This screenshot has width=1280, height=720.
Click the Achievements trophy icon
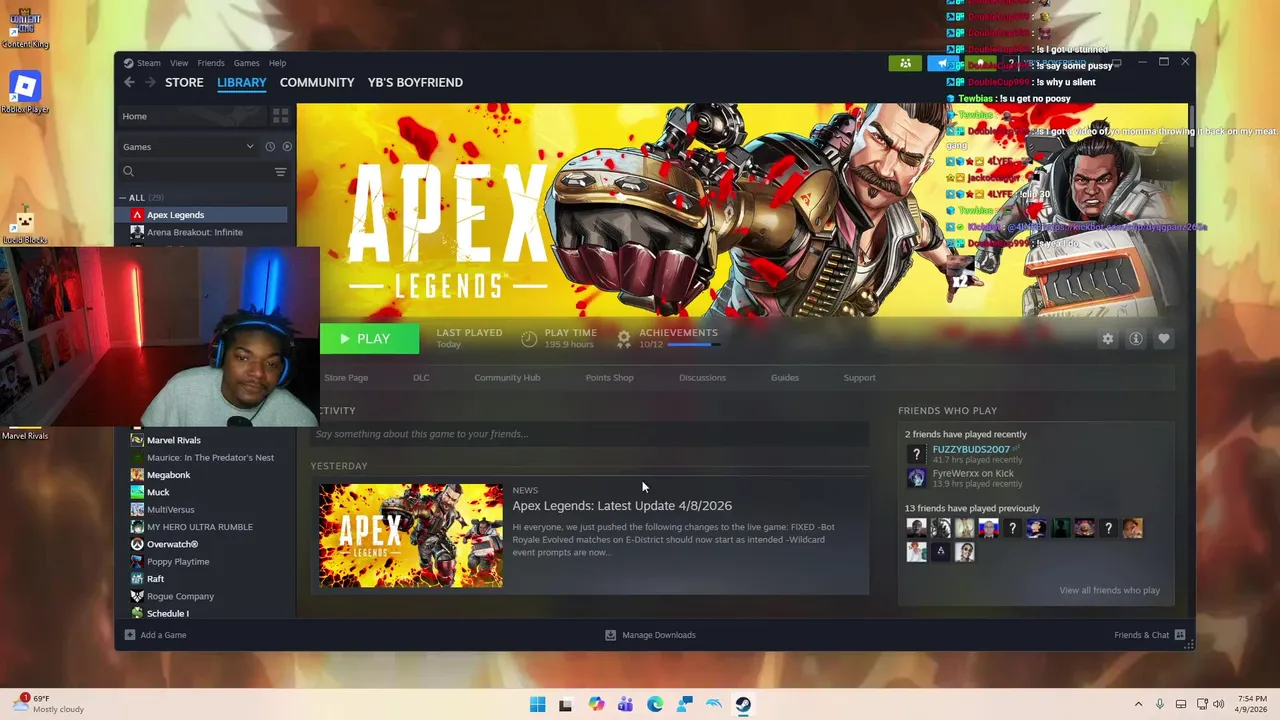click(624, 339)
